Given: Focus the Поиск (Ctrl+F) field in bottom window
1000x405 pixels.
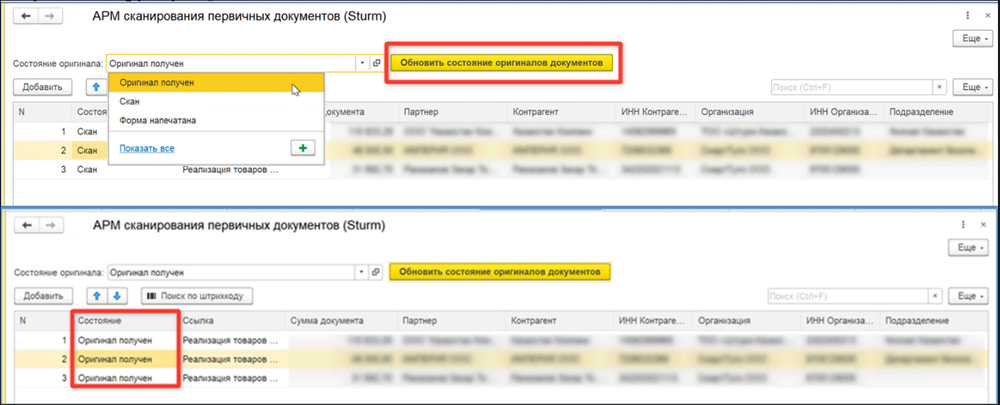Looking at the screenshot, I should 848,296.
